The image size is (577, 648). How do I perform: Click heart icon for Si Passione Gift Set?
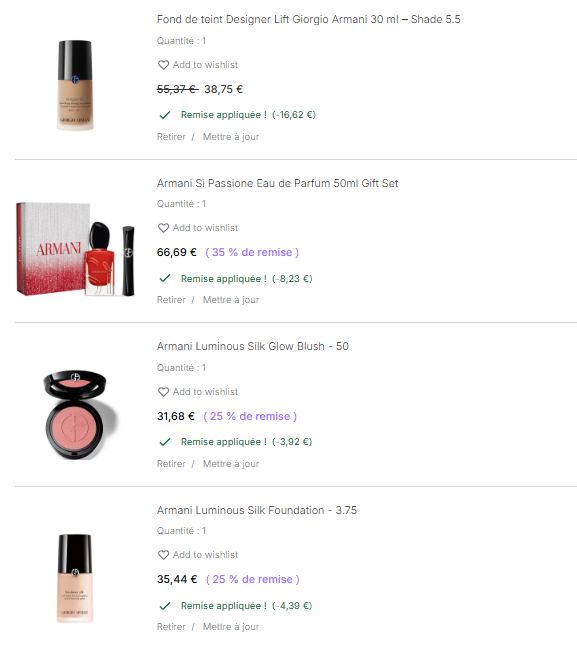click(164, 228)
